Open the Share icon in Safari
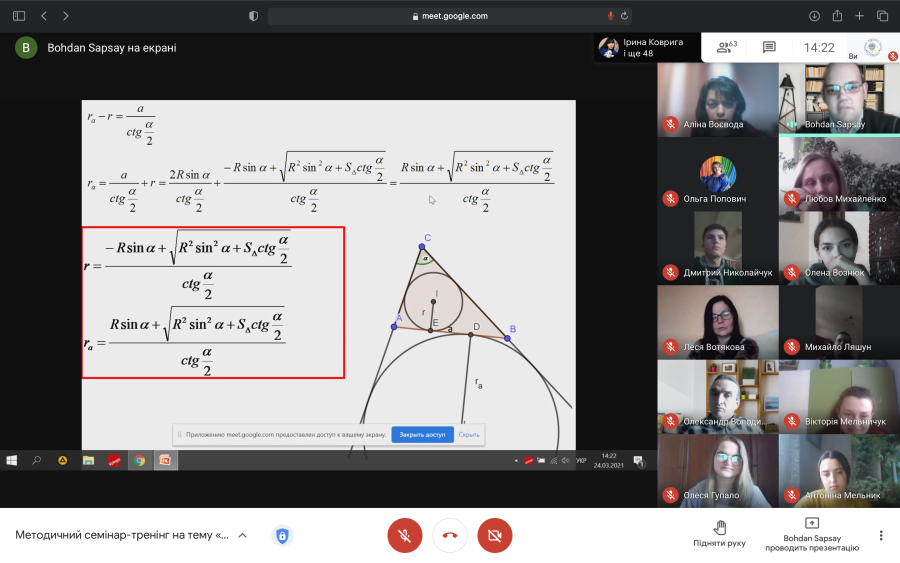900x563 pixels. pyautogui.click(x=837, y=15)
